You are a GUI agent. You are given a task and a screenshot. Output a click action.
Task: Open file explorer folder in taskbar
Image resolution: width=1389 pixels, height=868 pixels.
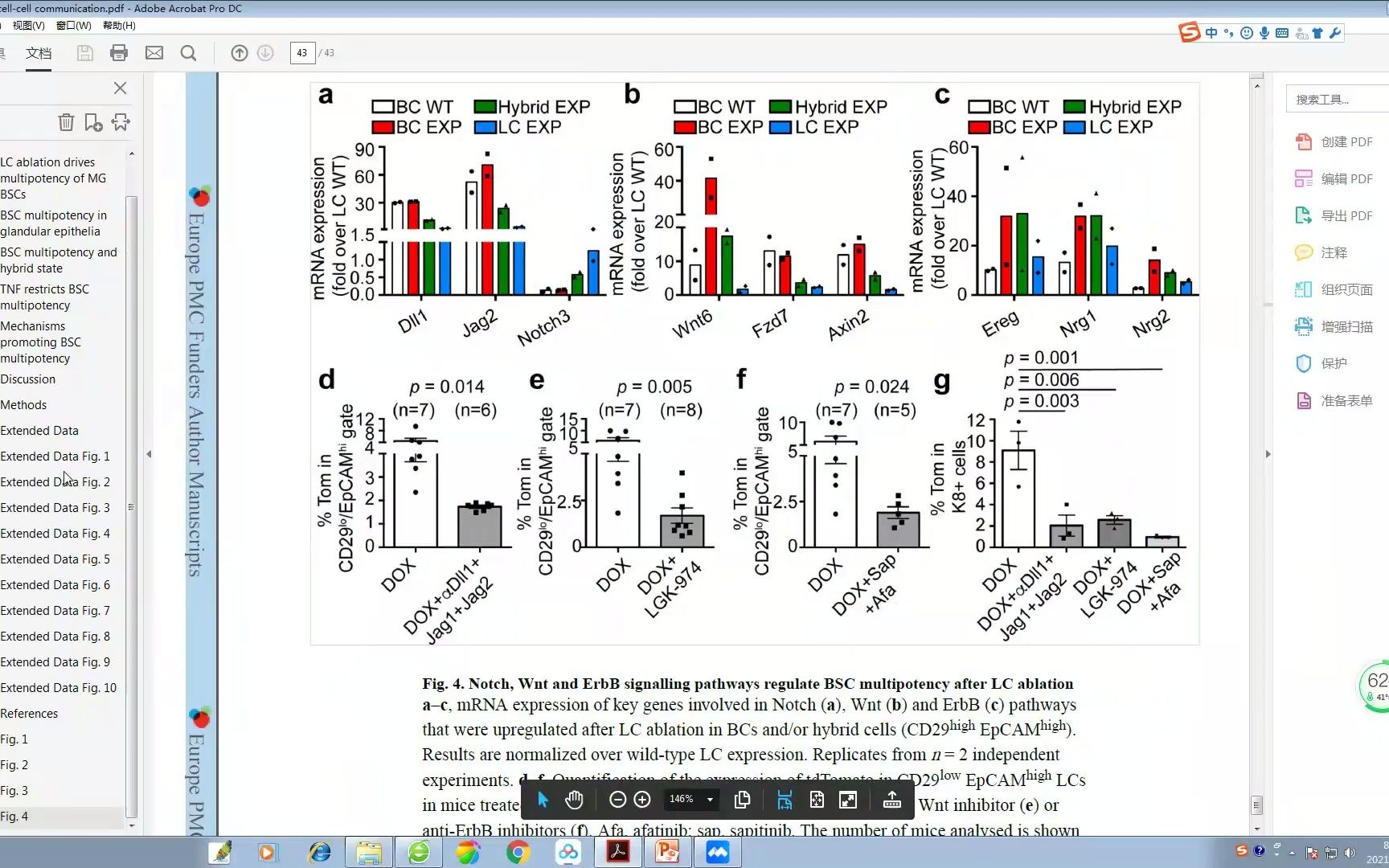click(369, 852)
